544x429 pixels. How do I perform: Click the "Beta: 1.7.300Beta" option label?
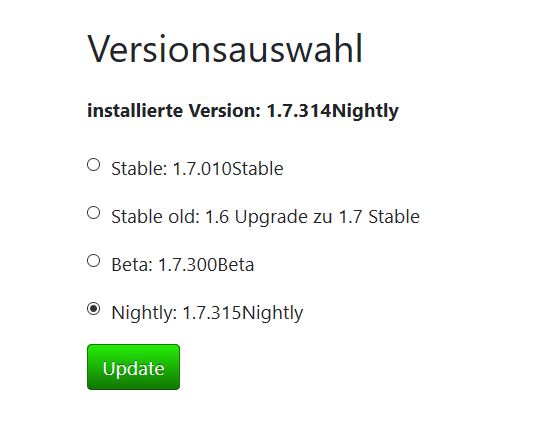[x=182, y=265]
